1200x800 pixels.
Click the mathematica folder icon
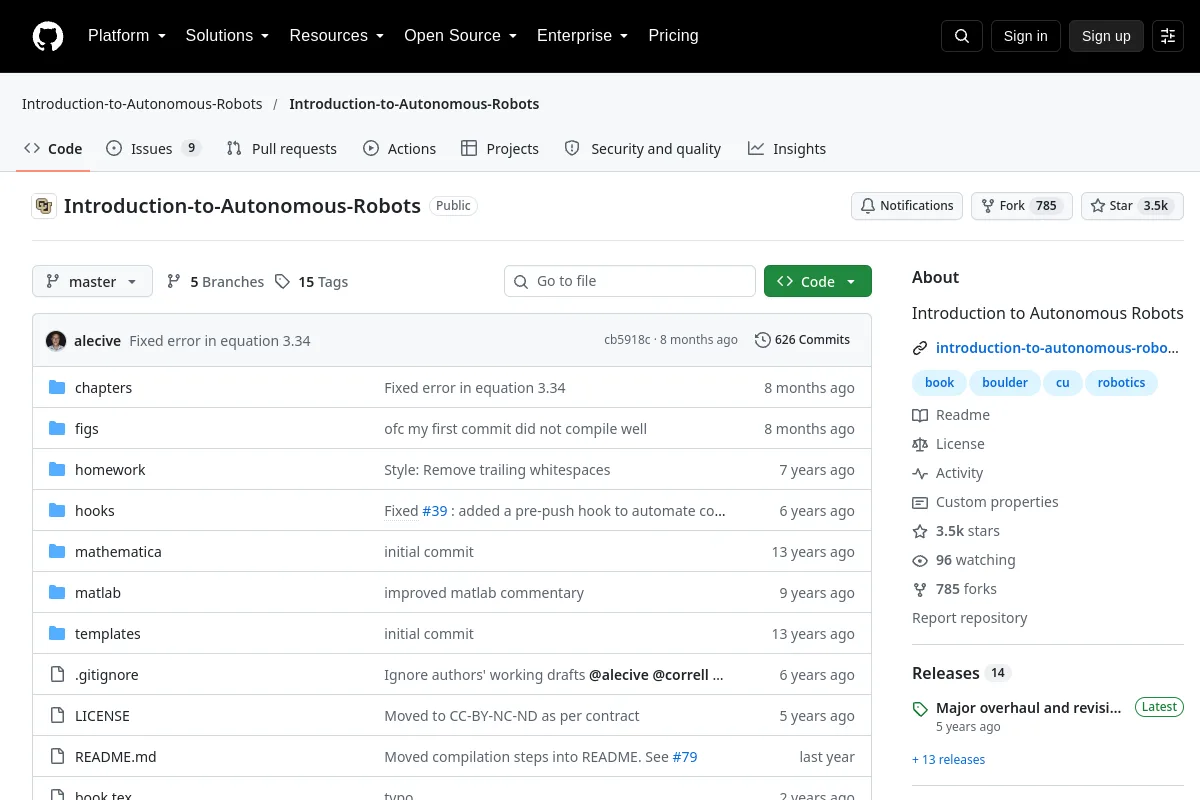tap(57, 552)
